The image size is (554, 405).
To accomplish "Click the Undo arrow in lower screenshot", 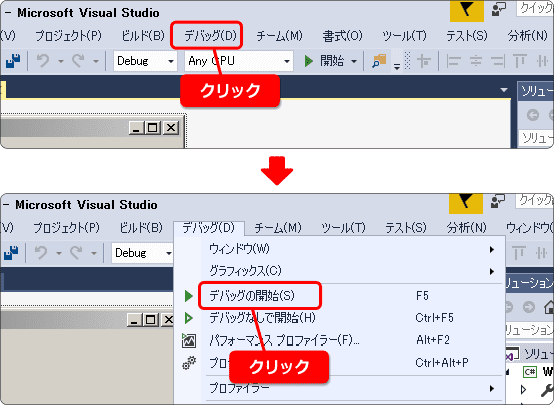I will (41, 253).
